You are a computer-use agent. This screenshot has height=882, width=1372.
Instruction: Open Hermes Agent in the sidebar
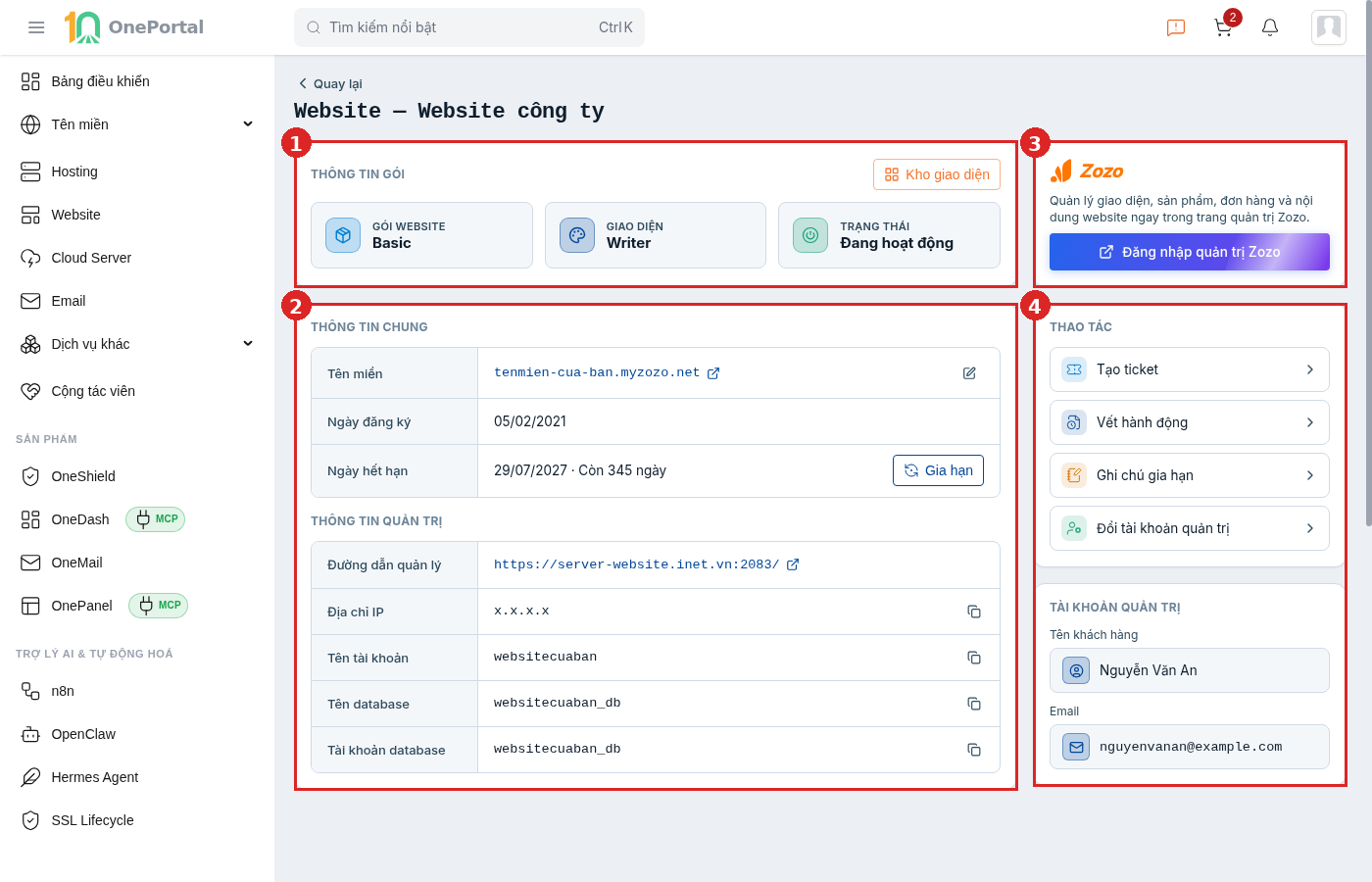137,777
